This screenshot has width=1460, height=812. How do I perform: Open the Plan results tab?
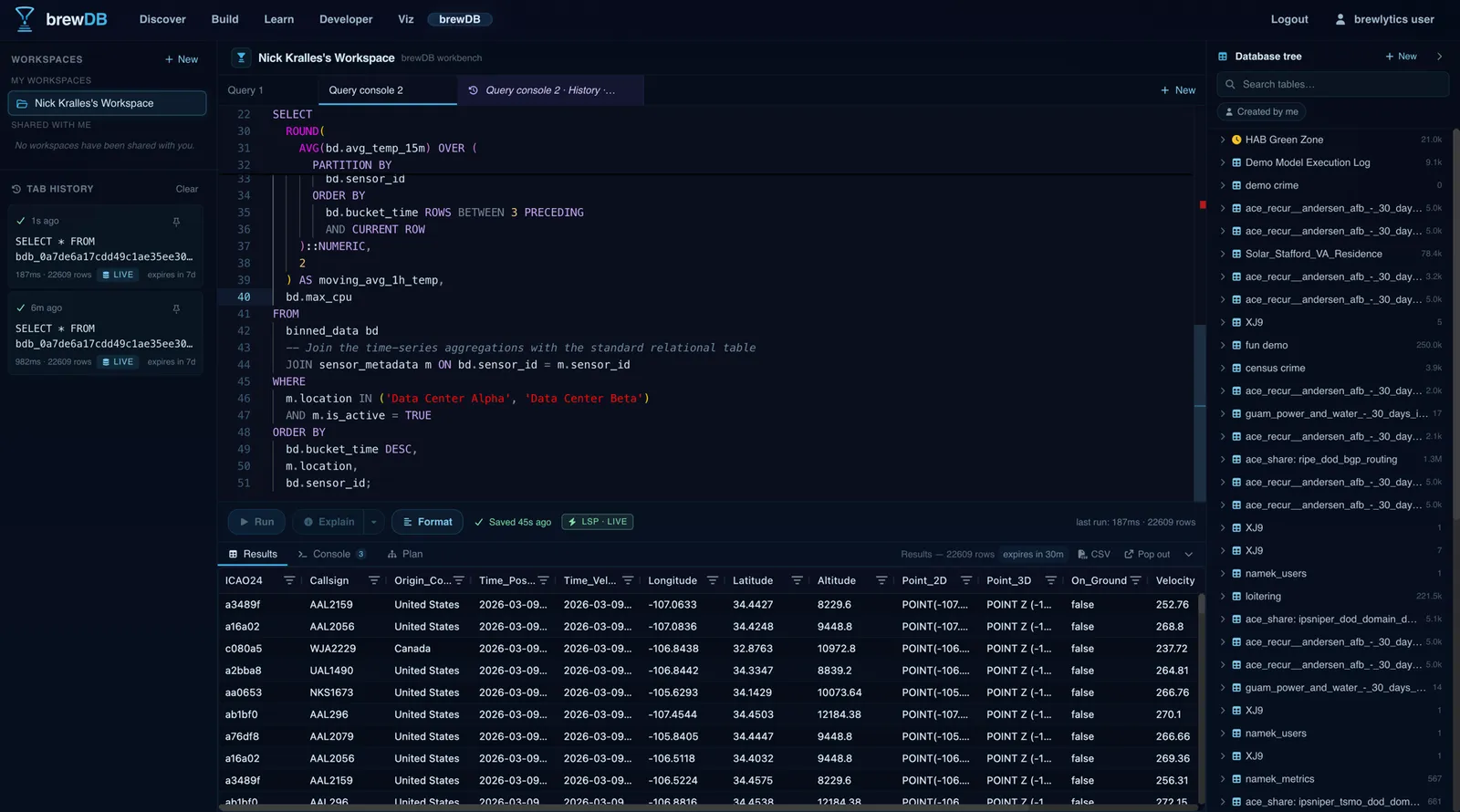click(x=405, y=554)
